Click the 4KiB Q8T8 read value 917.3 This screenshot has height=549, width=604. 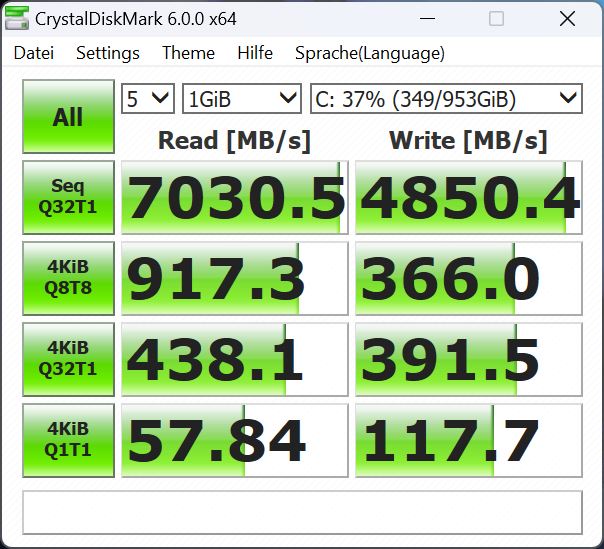click(x=235, y=278)
